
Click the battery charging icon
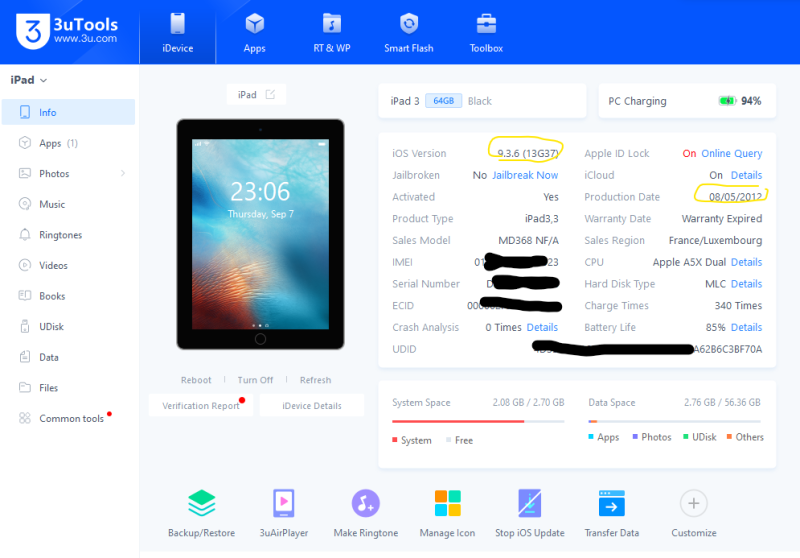(727, 101)
